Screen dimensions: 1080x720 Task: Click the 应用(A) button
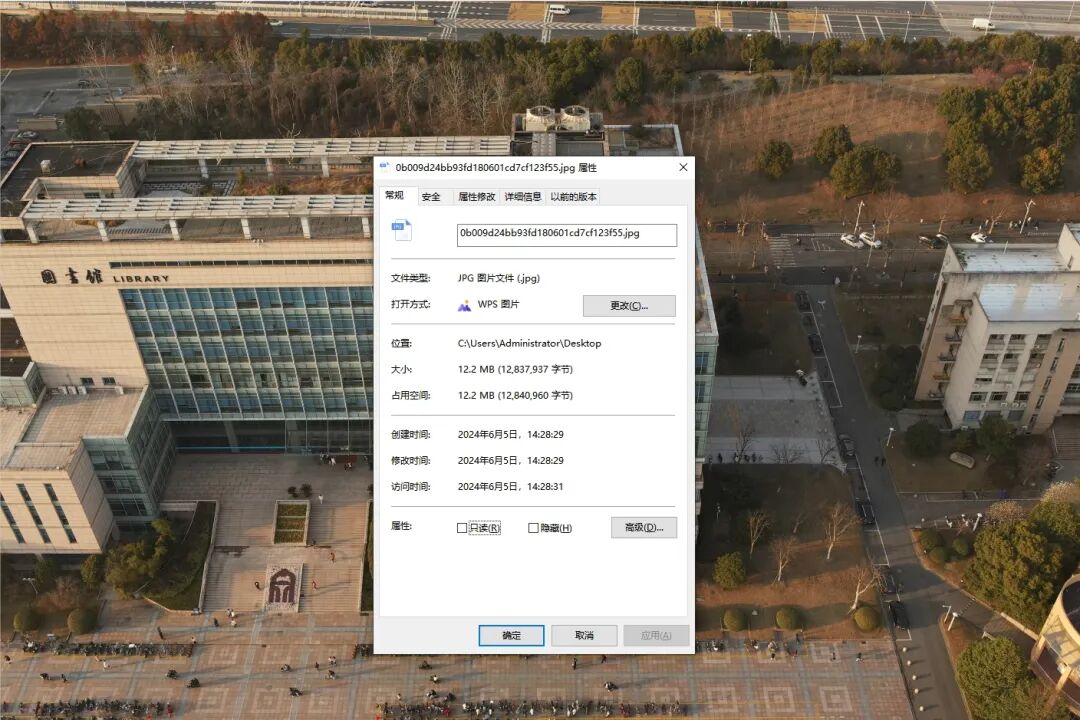click(x=656, y=635)
